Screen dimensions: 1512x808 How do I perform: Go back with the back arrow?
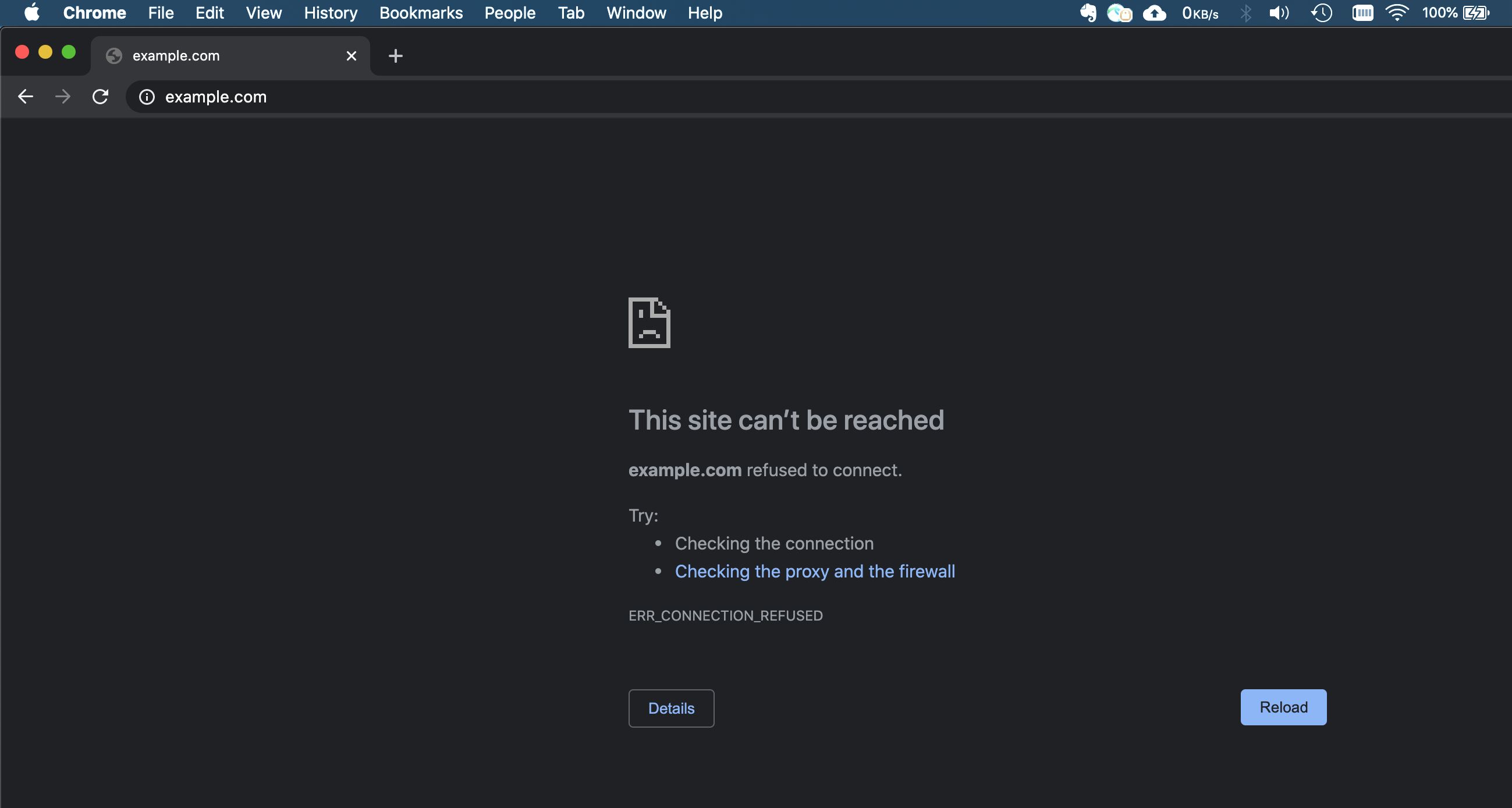point(25,96)
